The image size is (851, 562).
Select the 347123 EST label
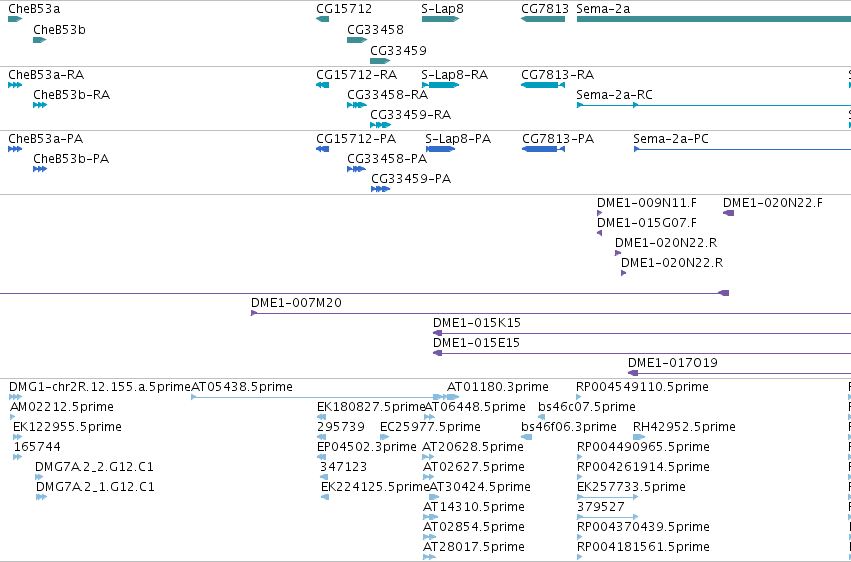[x=343, y=468]
